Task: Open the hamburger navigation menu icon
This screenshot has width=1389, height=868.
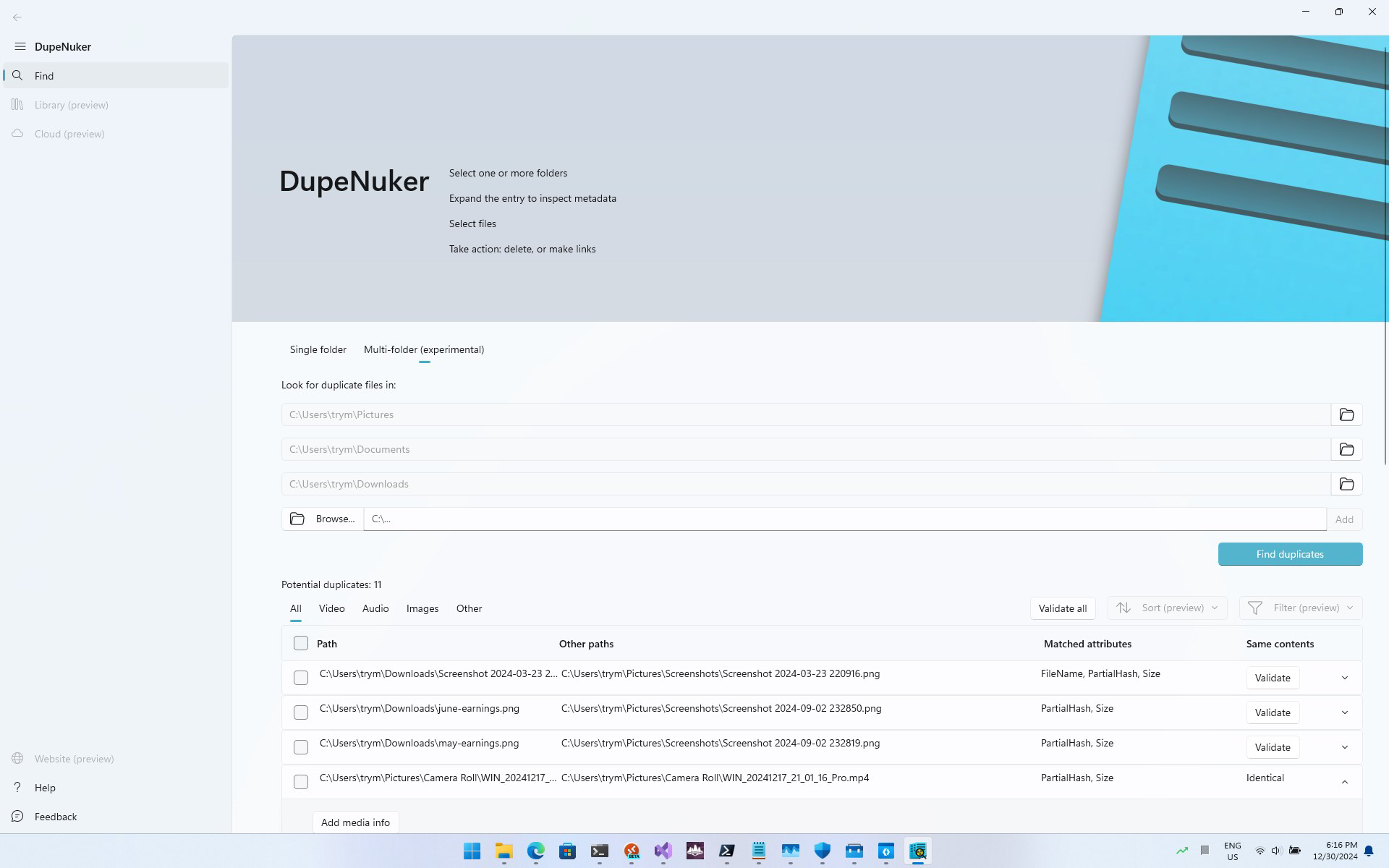Action: [20, 46]
